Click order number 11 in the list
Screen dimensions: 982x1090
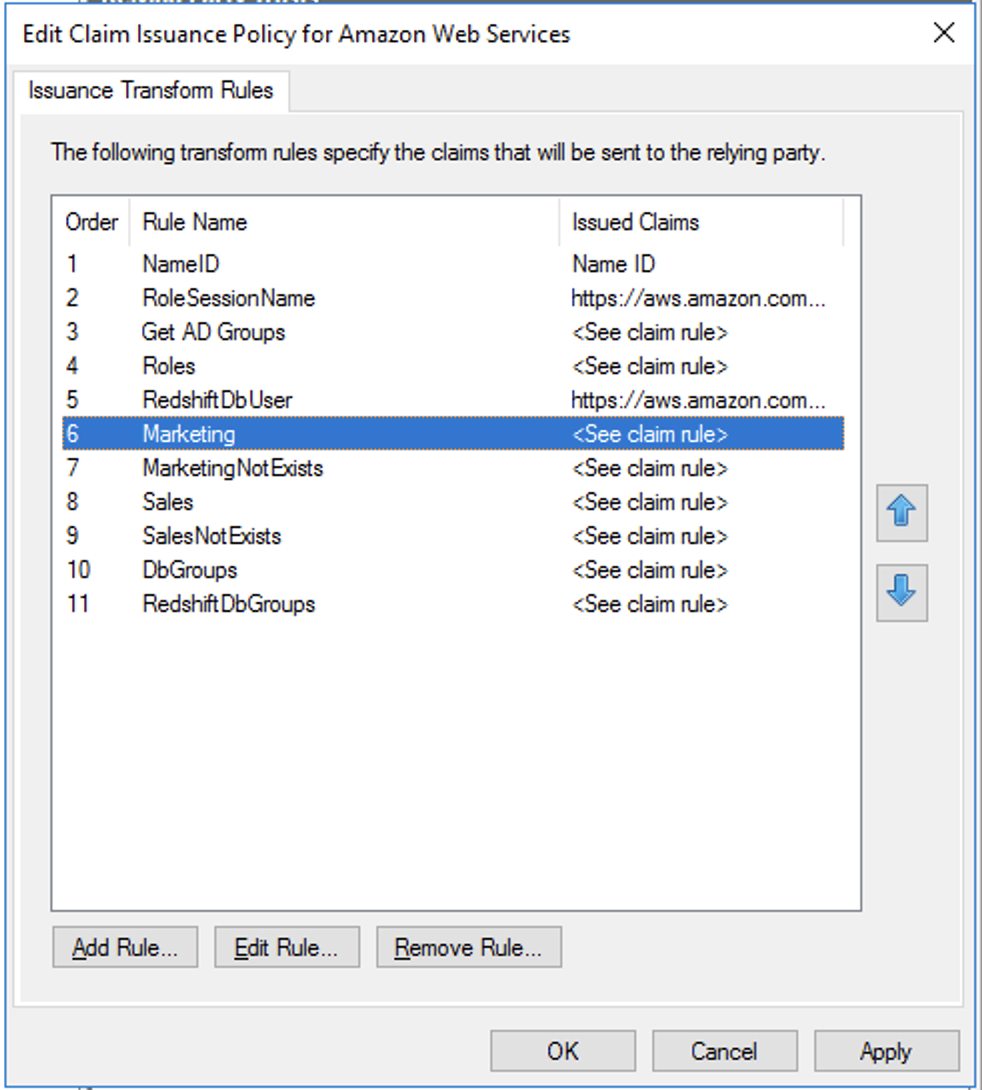point(79,604)
